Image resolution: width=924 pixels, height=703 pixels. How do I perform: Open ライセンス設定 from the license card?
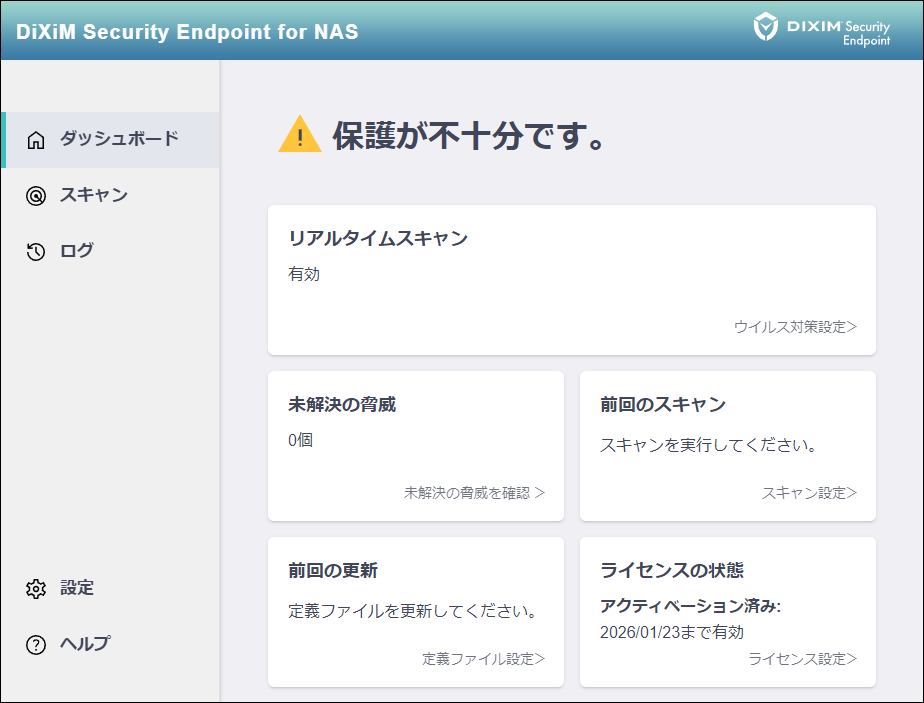[x=803, y=658]
